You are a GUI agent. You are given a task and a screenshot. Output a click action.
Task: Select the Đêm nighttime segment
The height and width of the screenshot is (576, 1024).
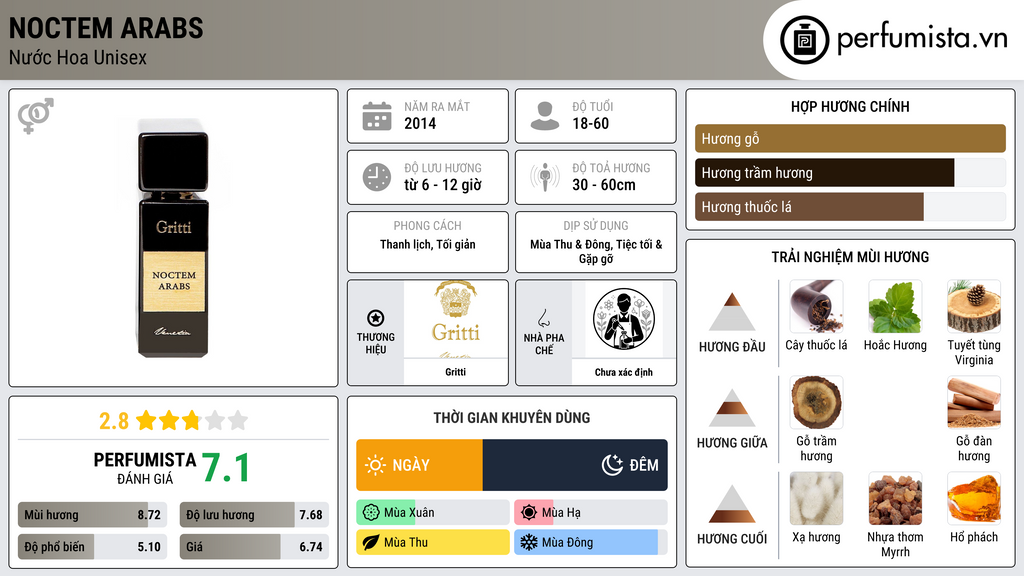click(575, 465)
